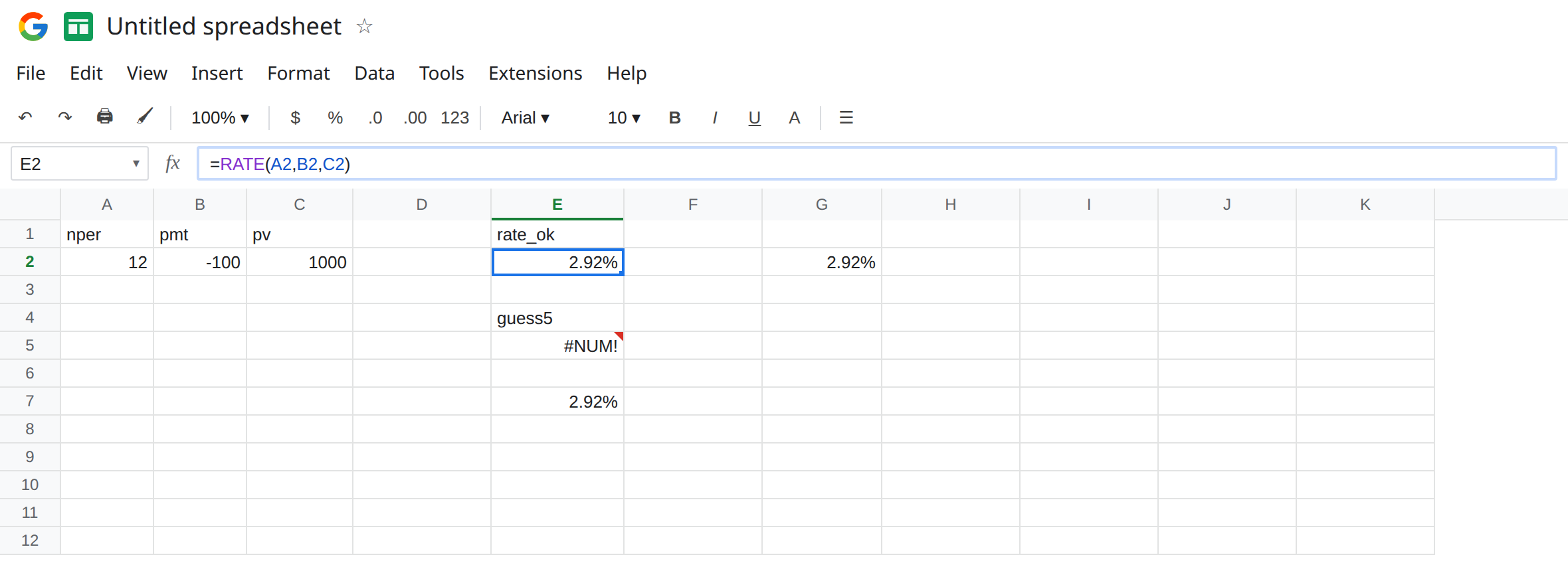Viewport: 1568px width, 563px height.
Task: Open the Insert menu
Action: (x=217, y=73)
